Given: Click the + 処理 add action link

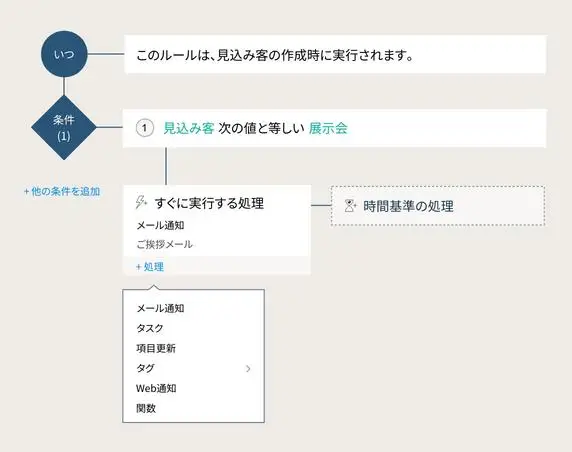Looking at the screenshot, I should (x=150, y=267).
